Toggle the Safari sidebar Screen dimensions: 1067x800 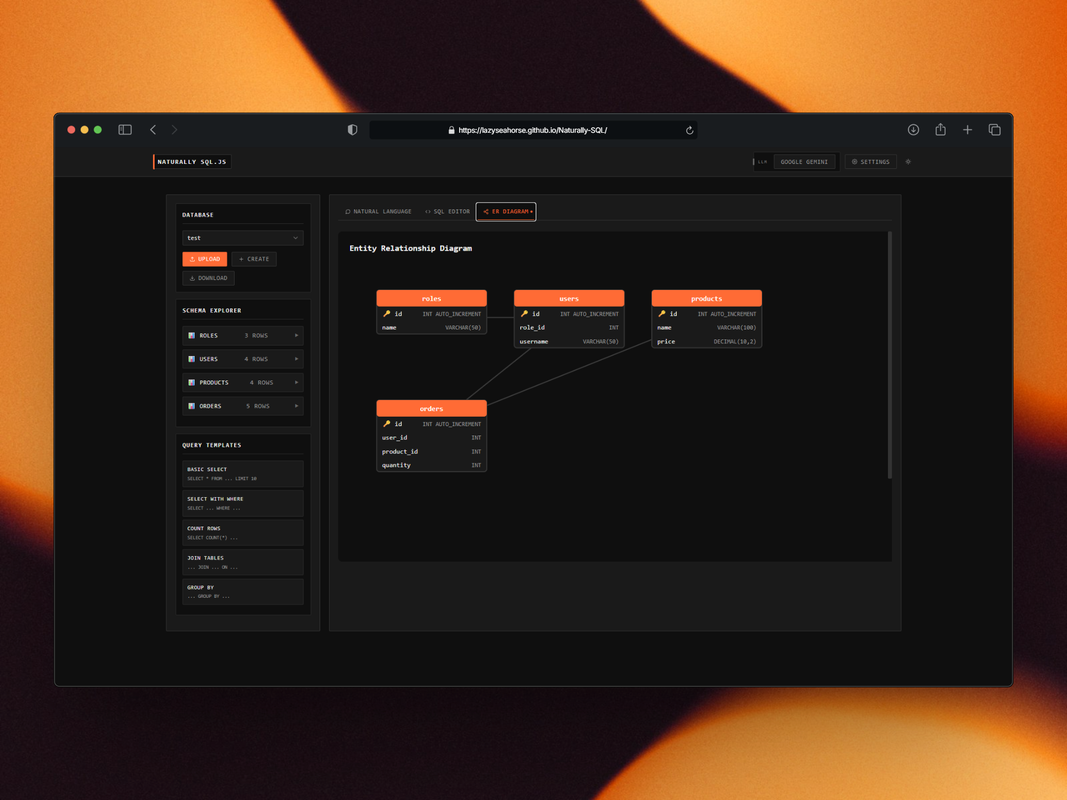pos(125,130)
